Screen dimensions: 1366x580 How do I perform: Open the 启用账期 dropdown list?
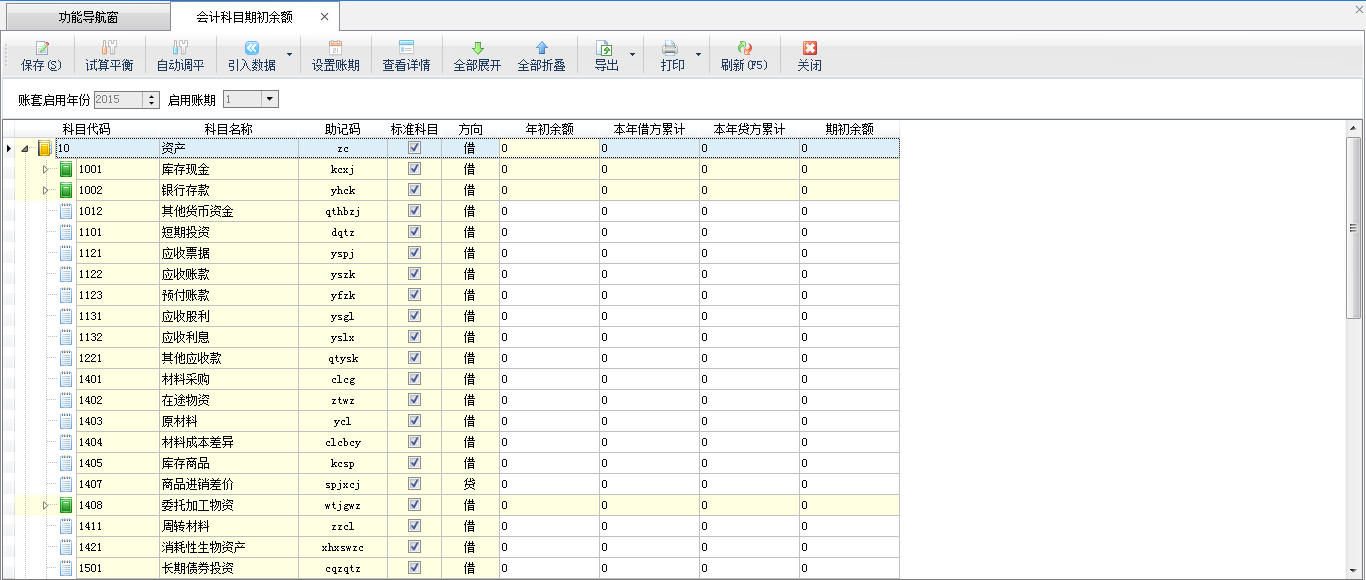coord(269,99)
